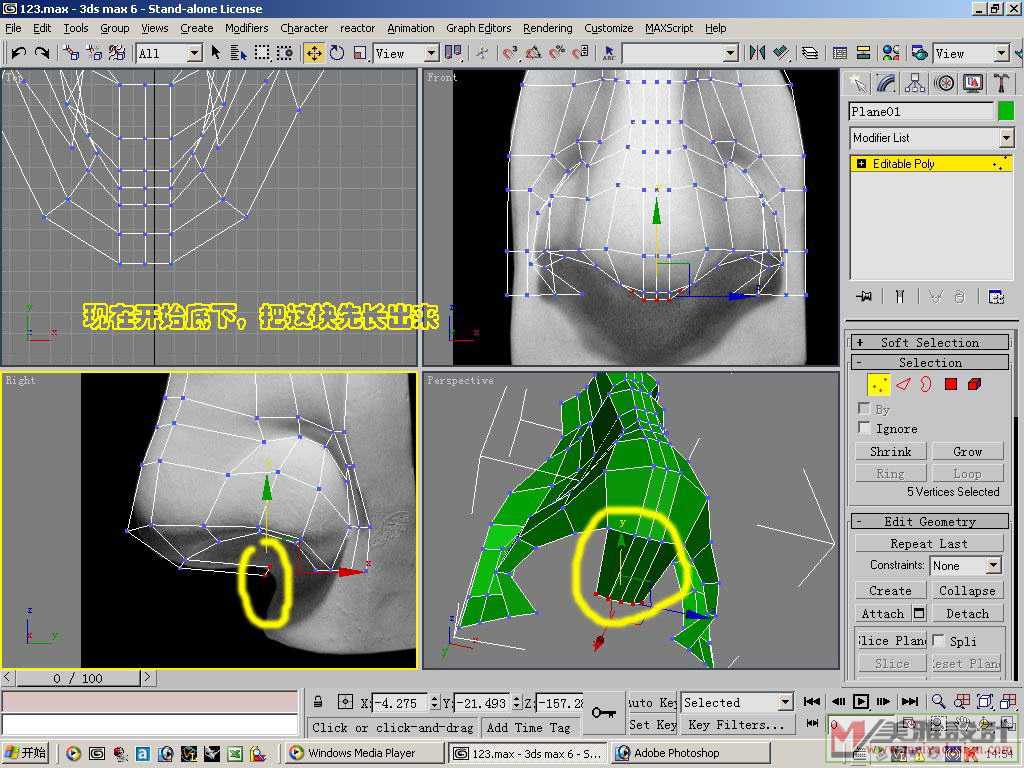Select the Move tool in toolbar
The image size is (1024, 768).
click(314, 53)
